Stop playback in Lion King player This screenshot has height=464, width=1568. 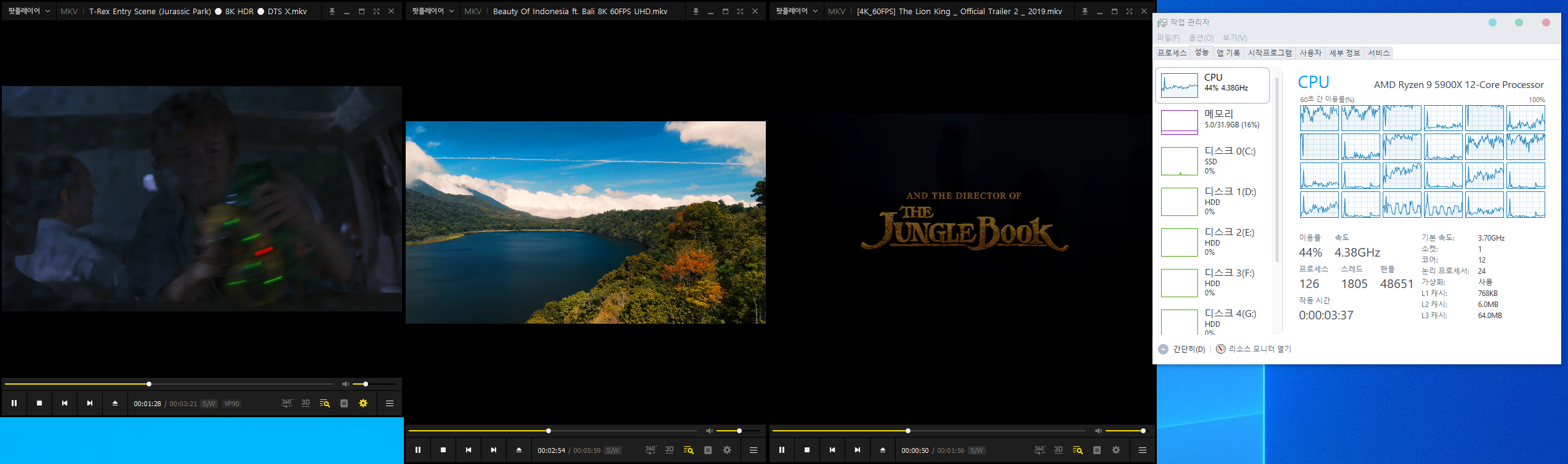click(x=807, y=450)
